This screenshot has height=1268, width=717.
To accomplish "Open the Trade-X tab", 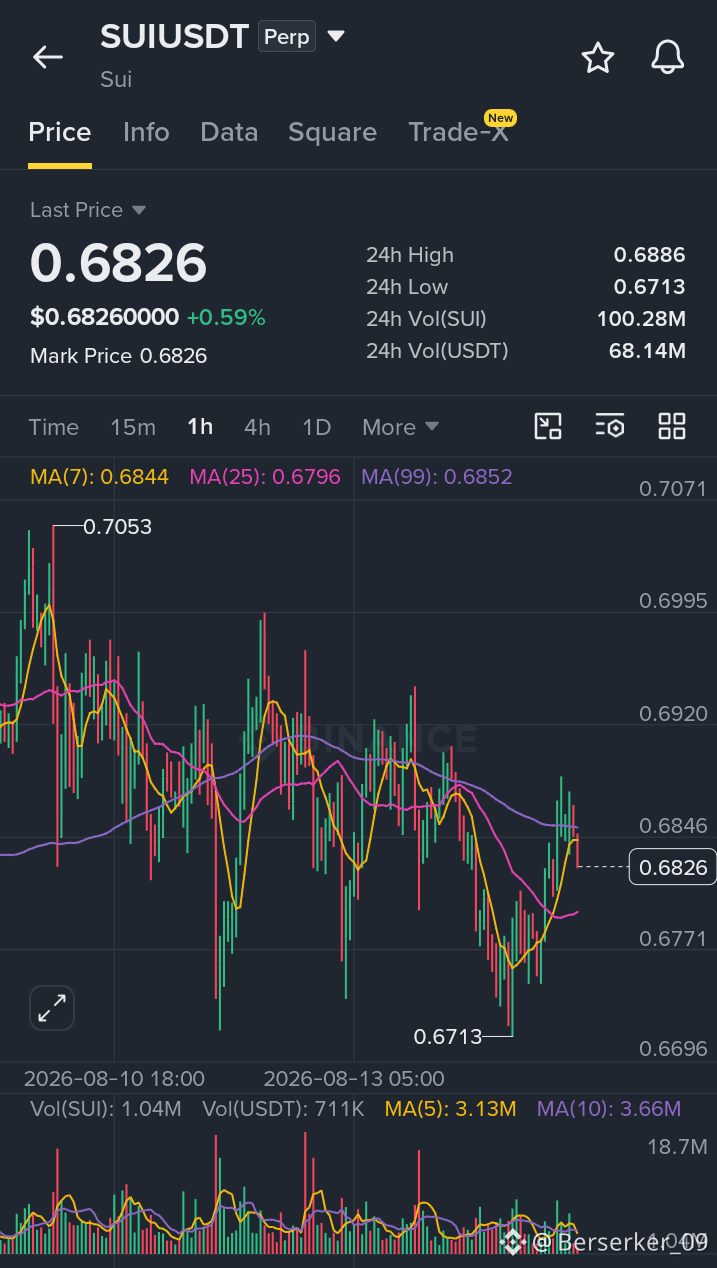I will 459,132.
